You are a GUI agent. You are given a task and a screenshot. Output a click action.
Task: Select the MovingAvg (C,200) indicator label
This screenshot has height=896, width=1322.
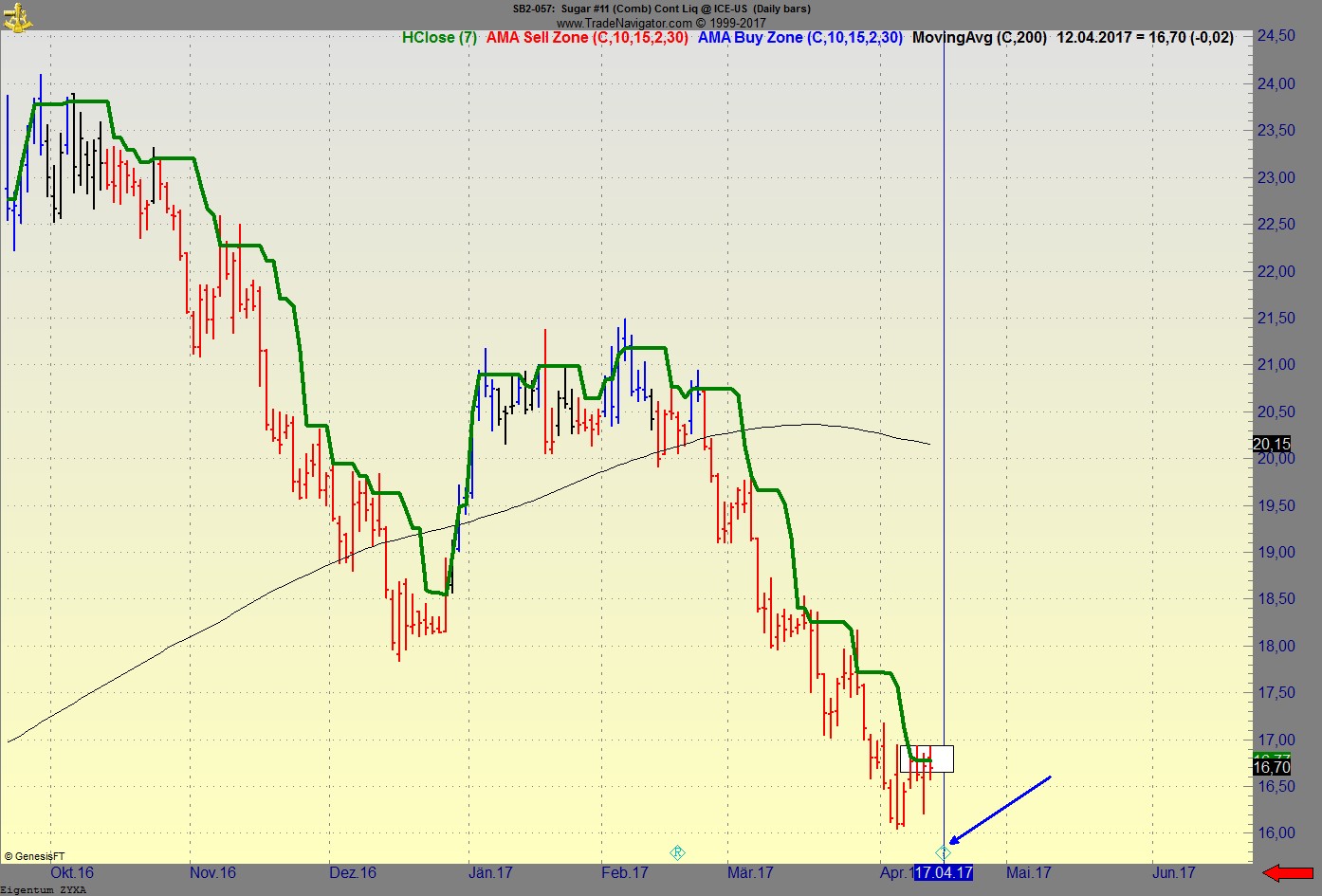click(x=979, y=38)
